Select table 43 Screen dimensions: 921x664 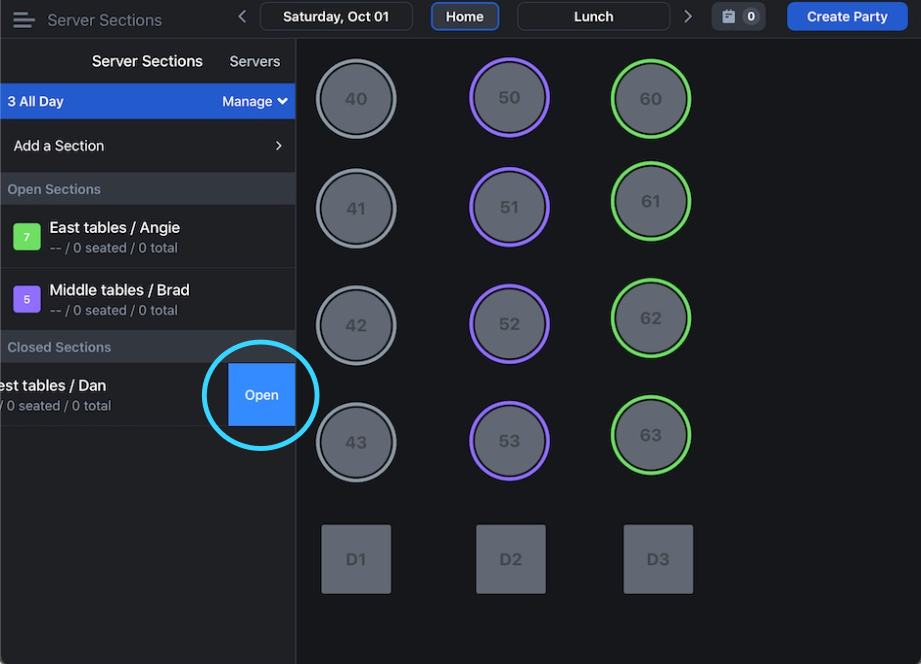pos(356,442)
